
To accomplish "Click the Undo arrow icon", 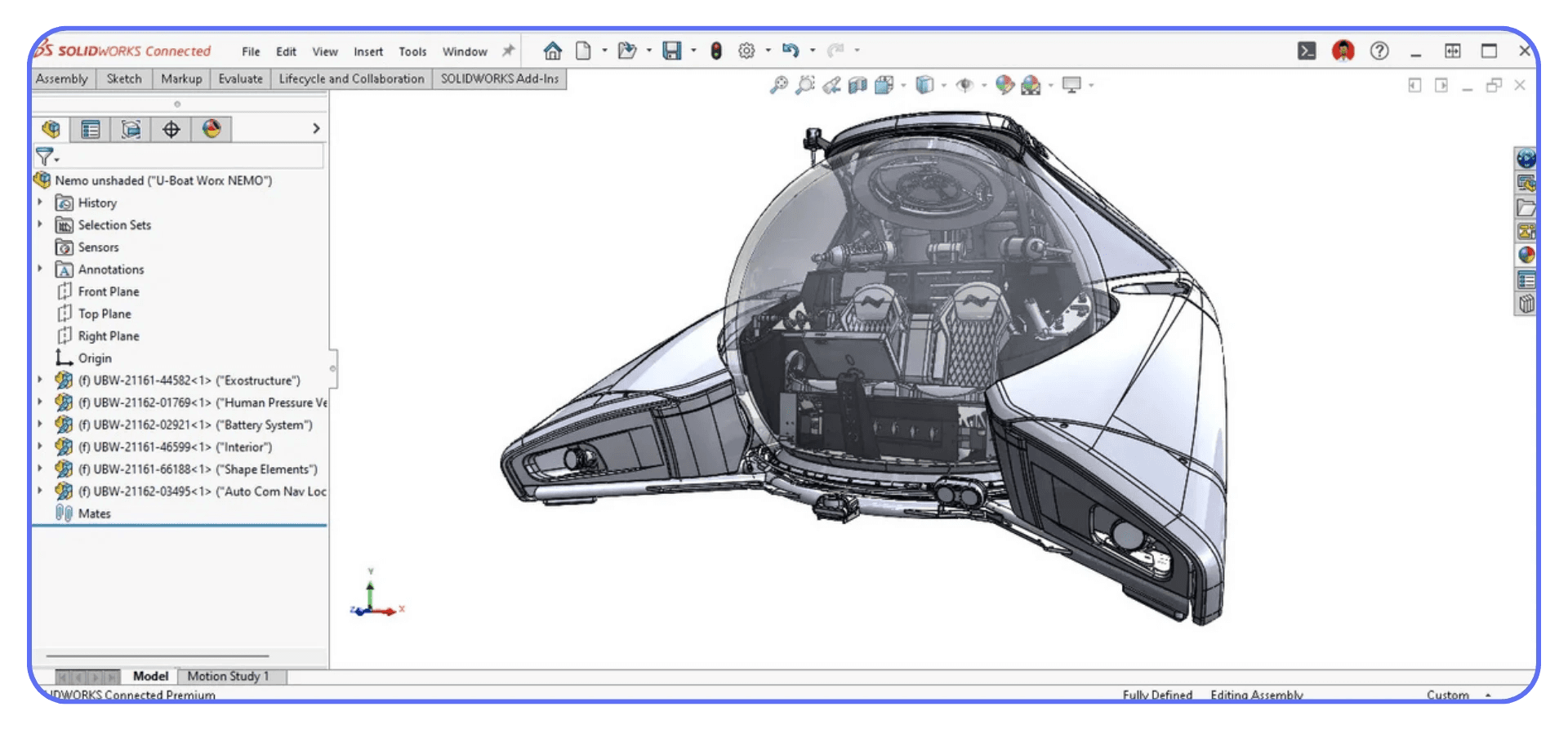I will 790,51.
